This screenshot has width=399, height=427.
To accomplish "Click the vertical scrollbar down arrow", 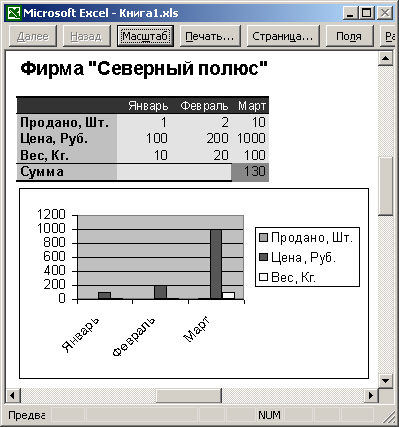I will [386, 380].
